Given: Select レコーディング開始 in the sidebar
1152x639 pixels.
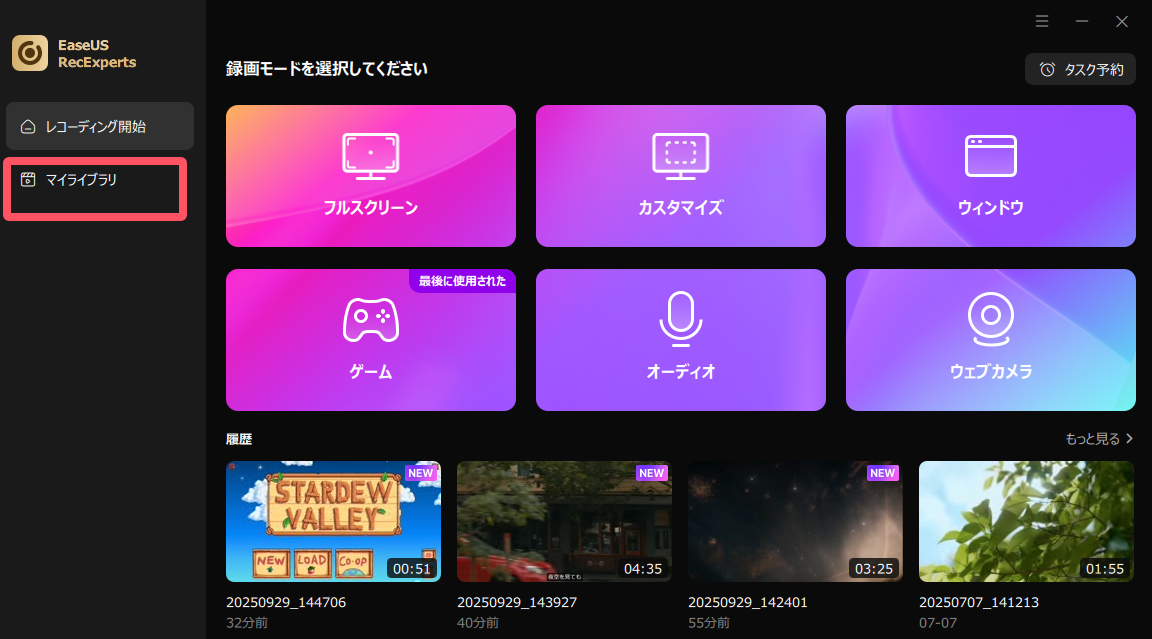Looking at the screenshot, I should tap(96, 126).
